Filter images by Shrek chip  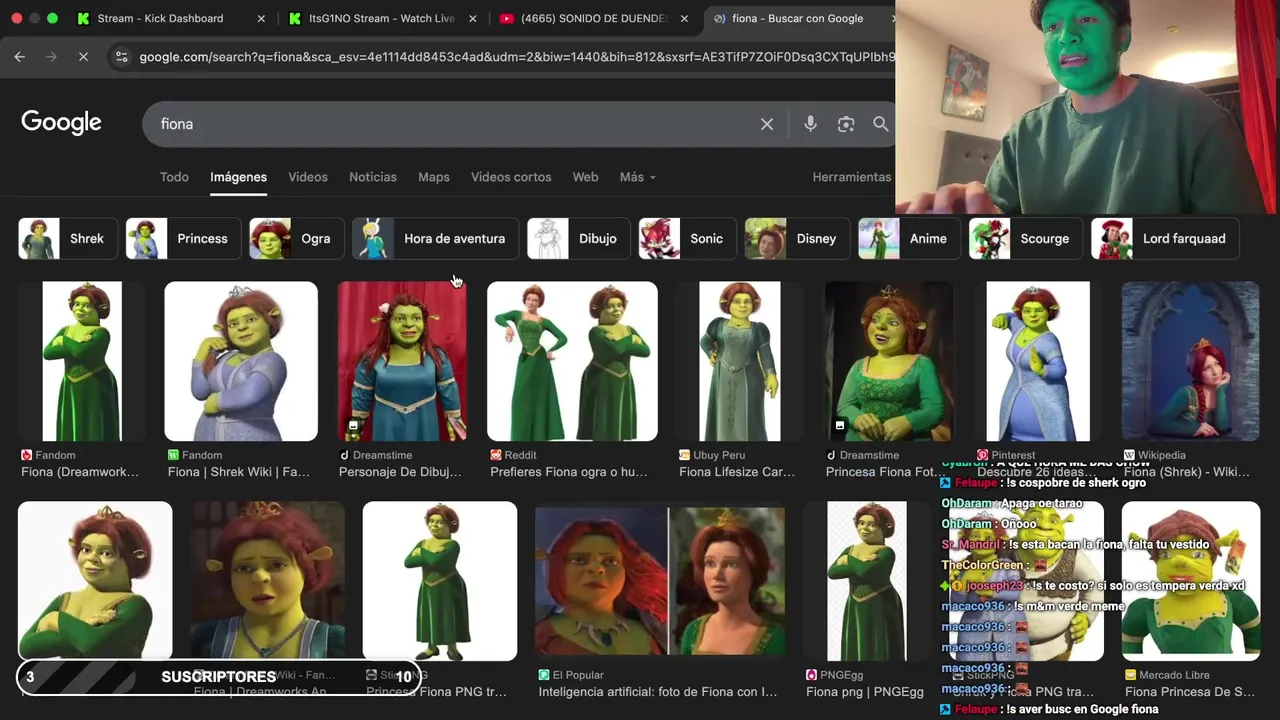pos(68,239)
